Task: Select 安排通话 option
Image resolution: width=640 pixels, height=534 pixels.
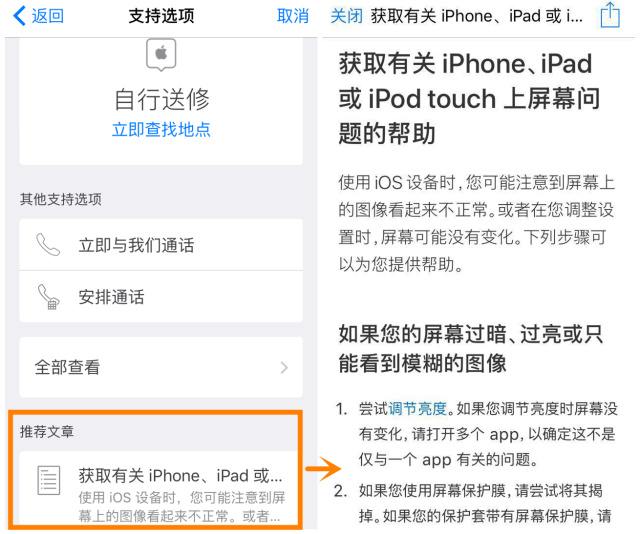Action: [x=161, y=297]
